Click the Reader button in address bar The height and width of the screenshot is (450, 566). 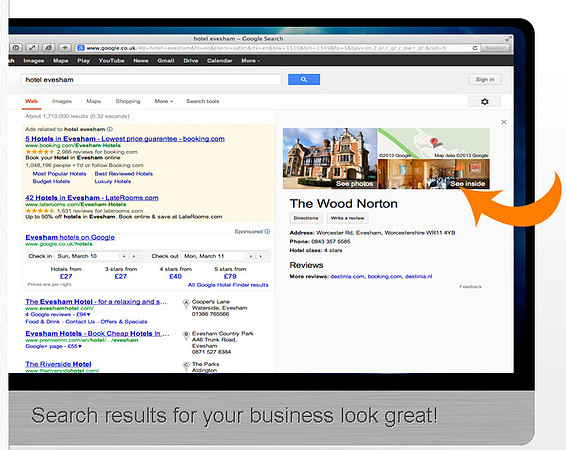tap(496, 48)
